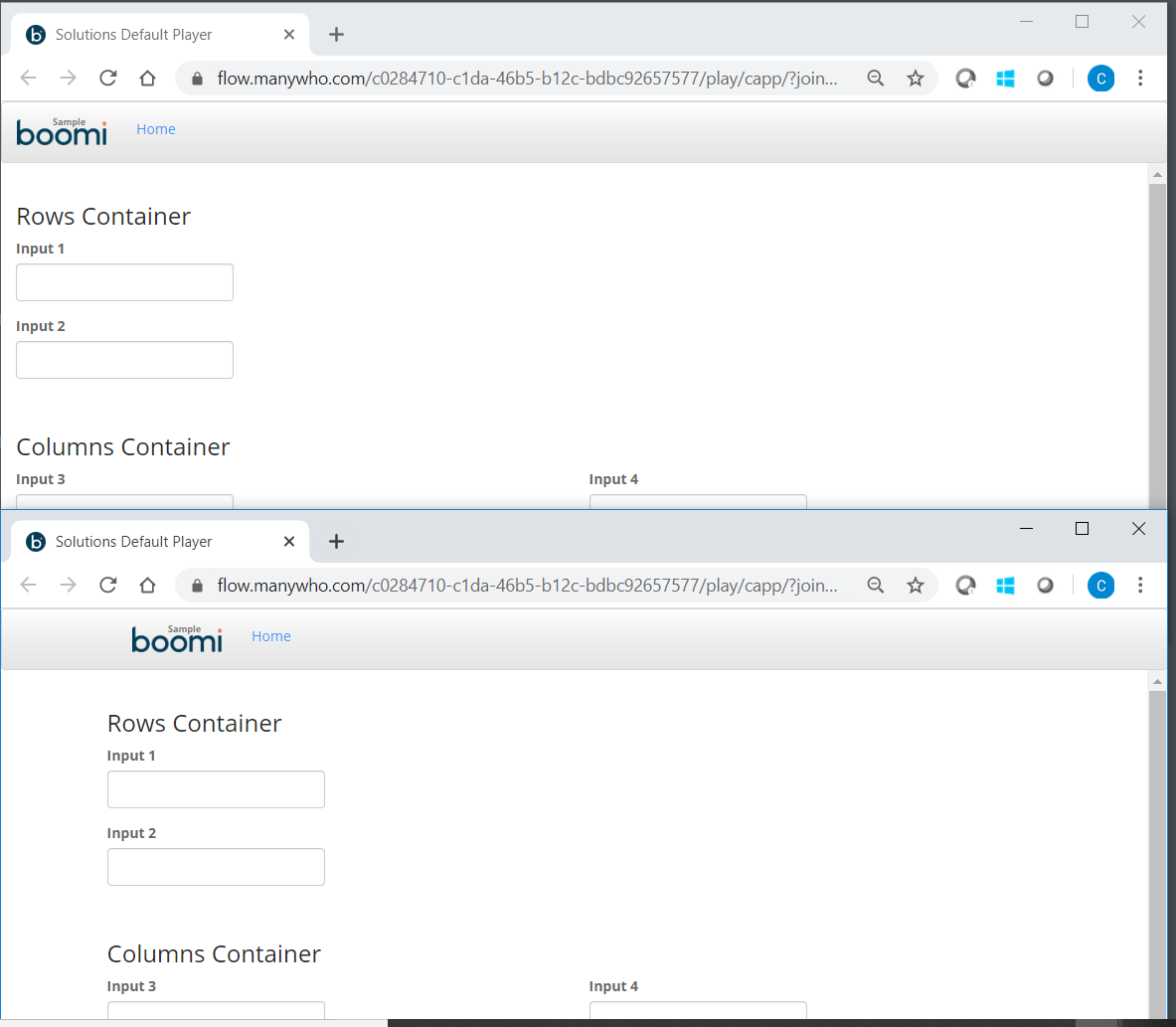Open a new browser tab with plus button
The height and width of the screenshot is (1027, 1176).
click(335, 541)
